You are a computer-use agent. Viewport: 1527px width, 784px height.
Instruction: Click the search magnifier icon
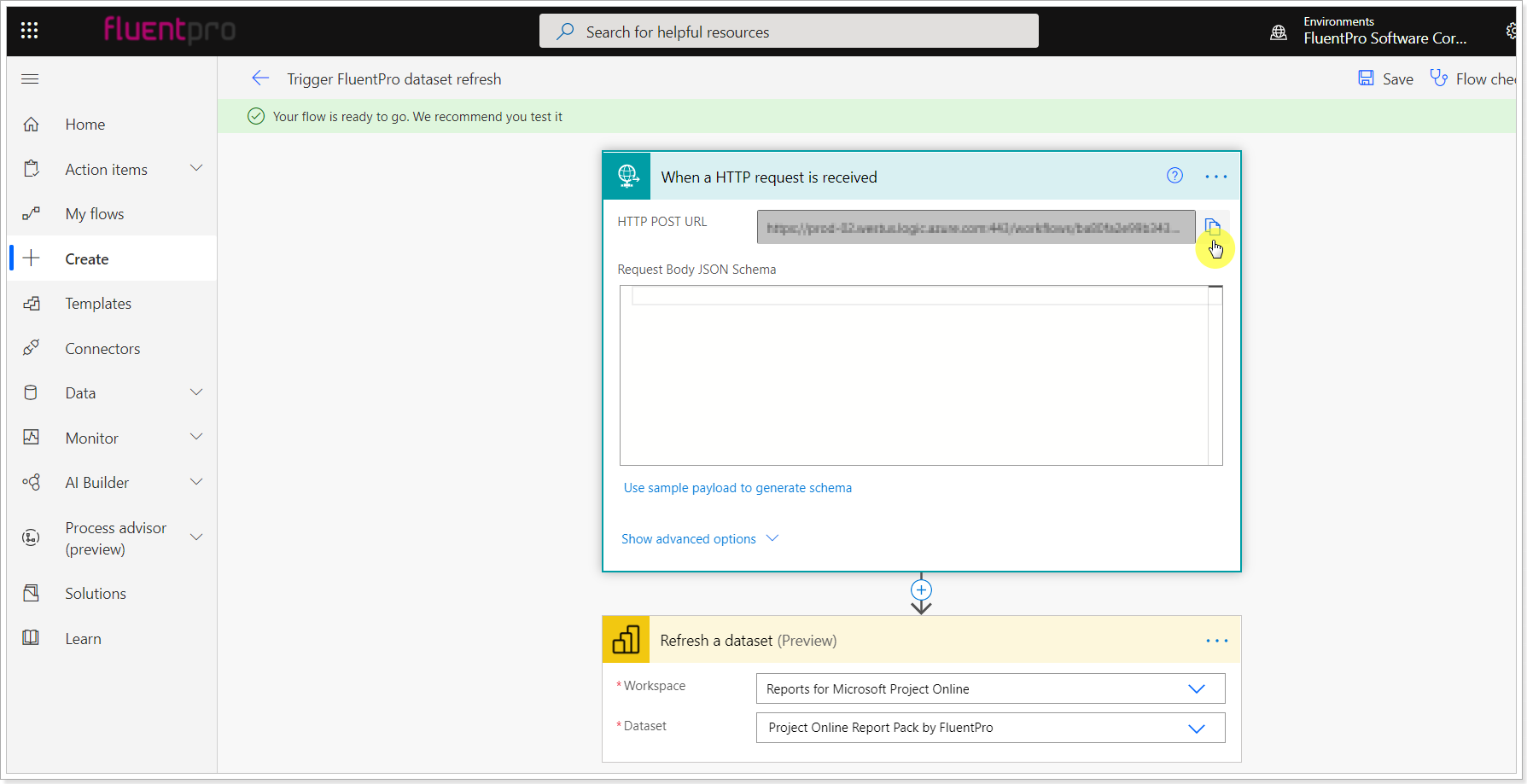coord(565,32)
